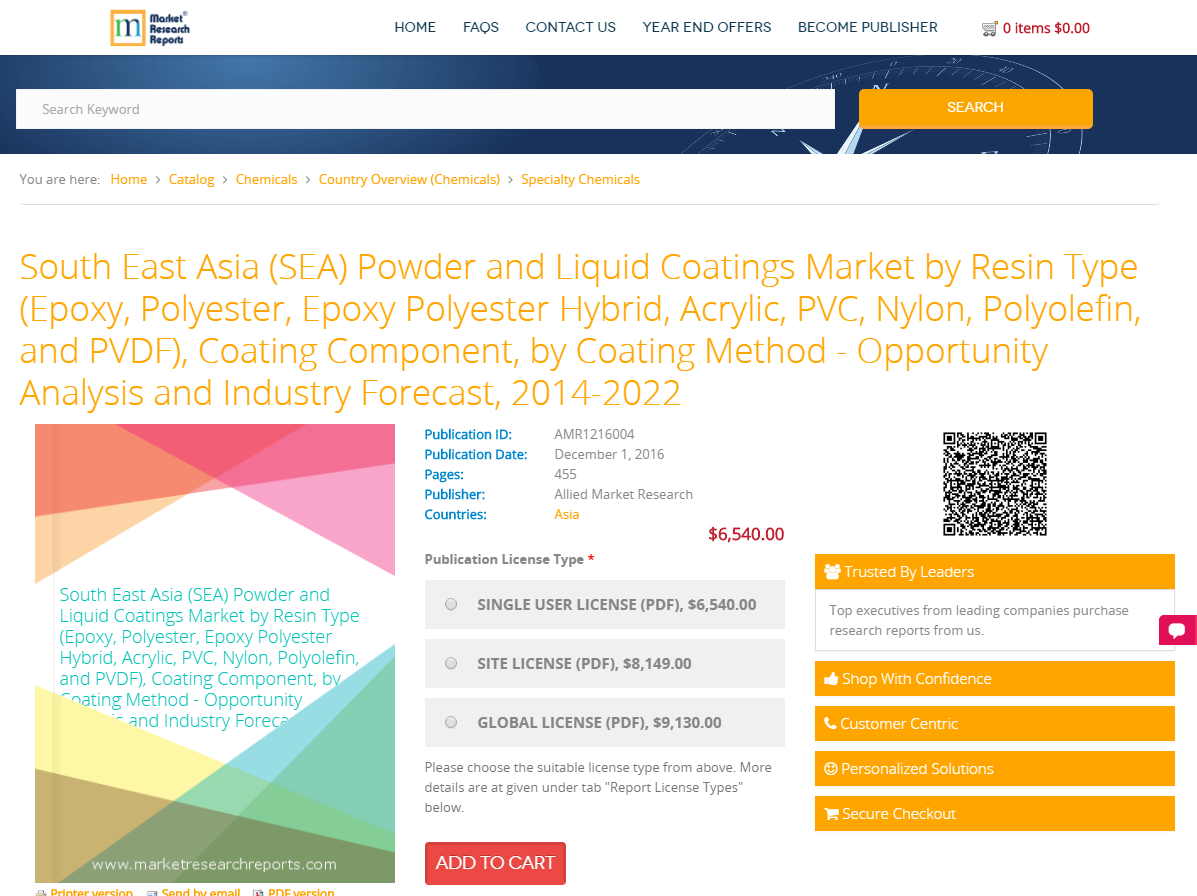Click the email icon beside Send by email

click(151, 892)
